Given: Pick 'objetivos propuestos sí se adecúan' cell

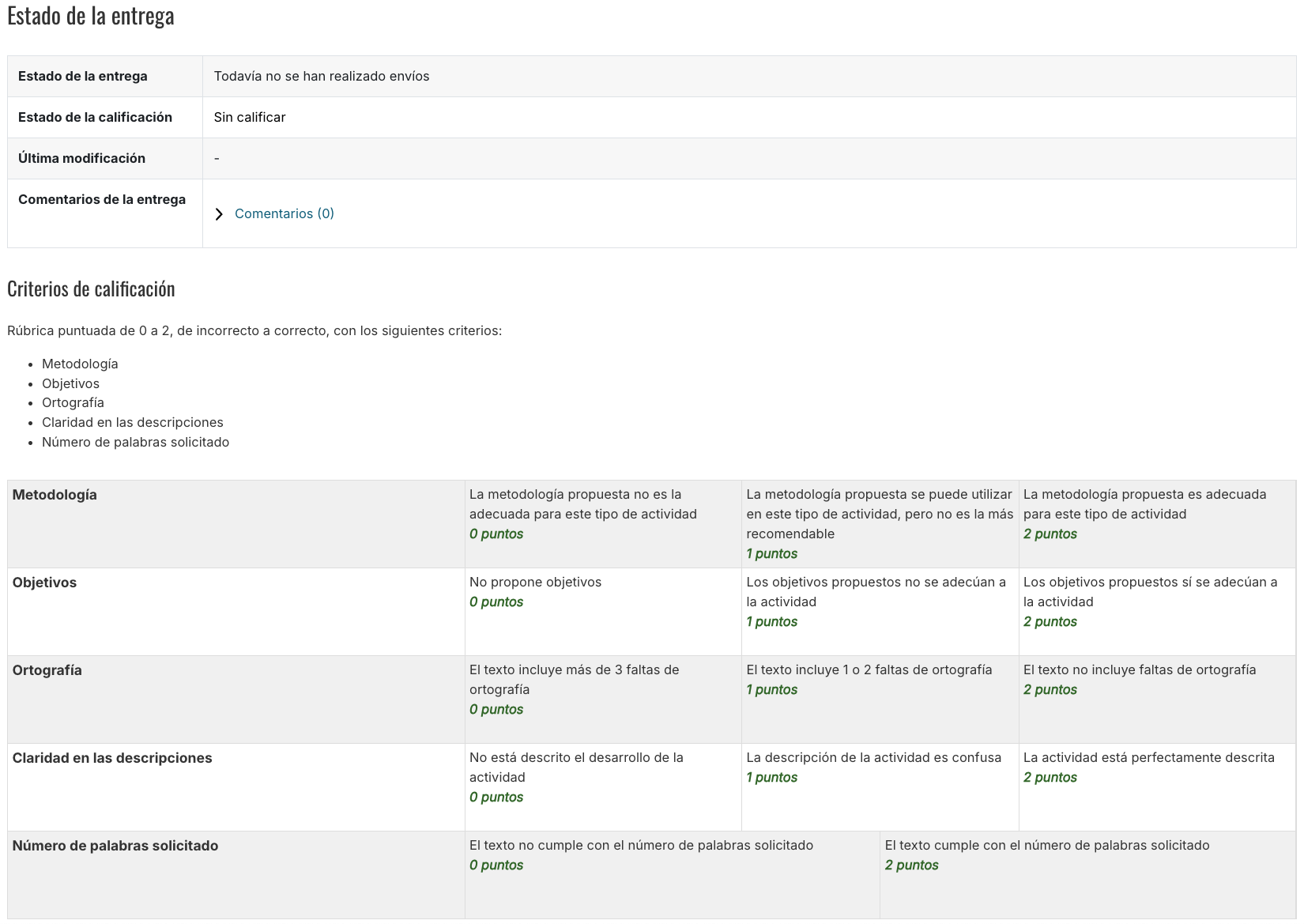Looking at the screenshot, I should (1156, 611).
